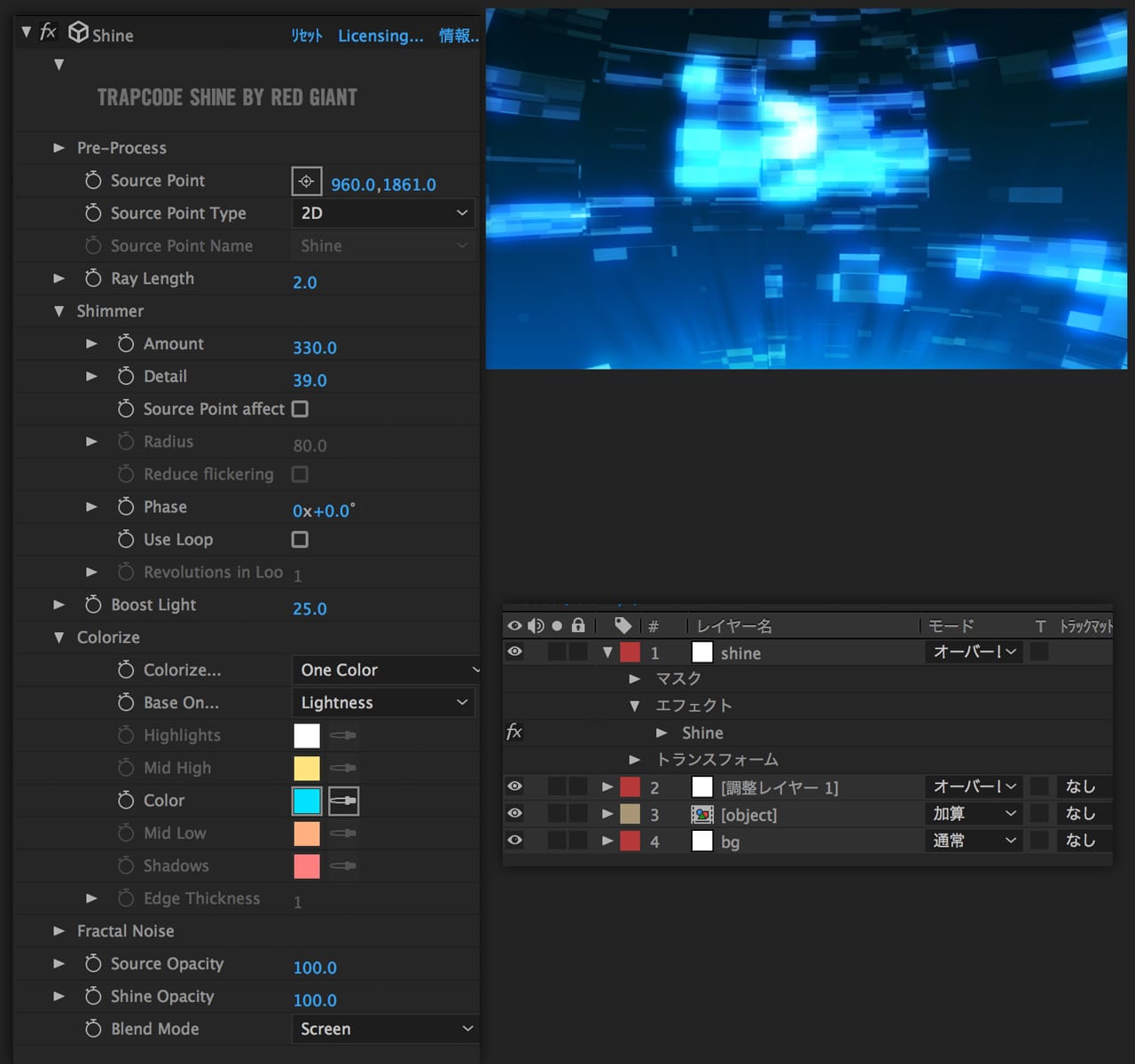1135x1064 pixels.
Task: Select the shine layer in timeline
Action: point(740,653)
